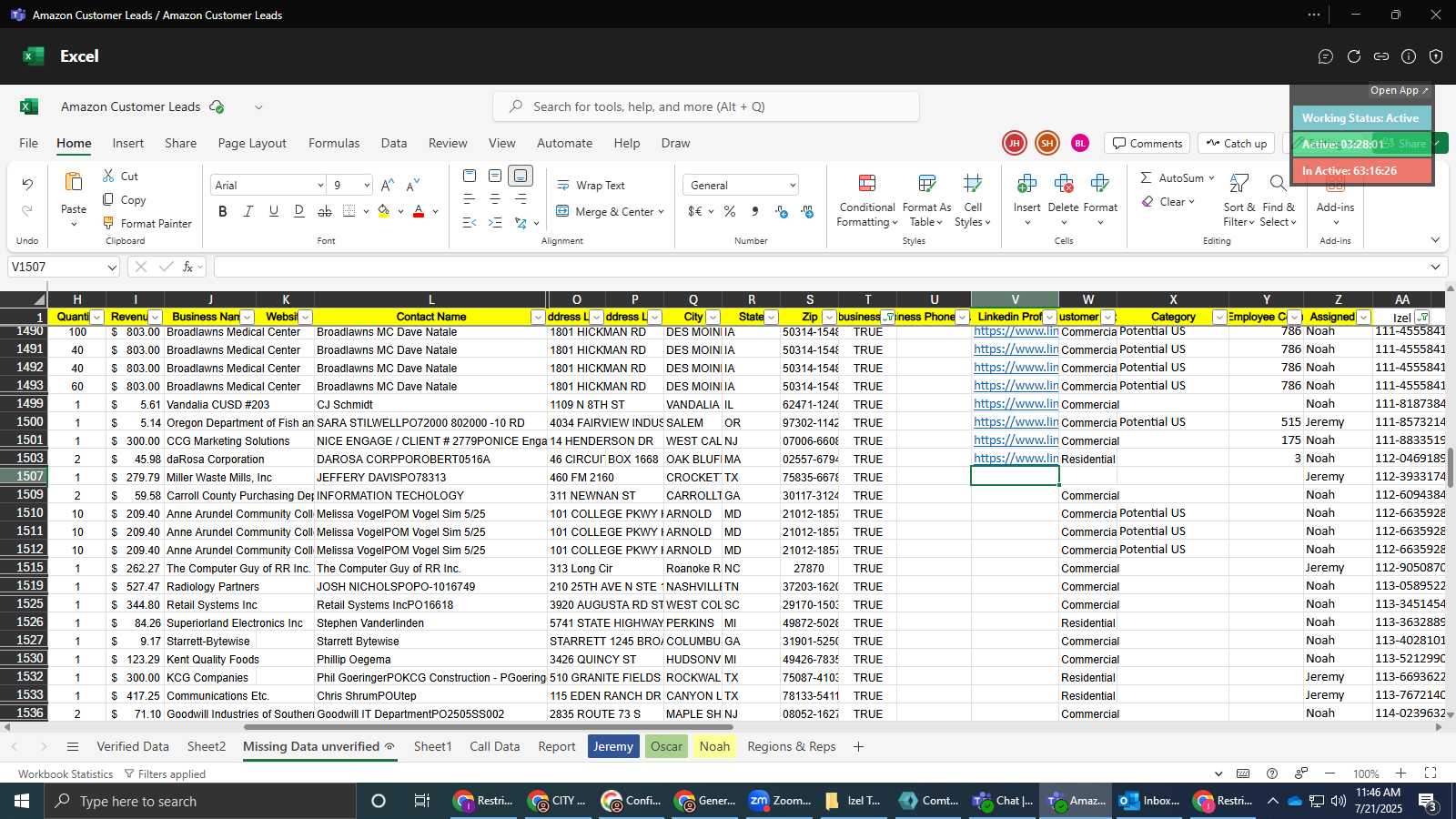Click the Undo arrow icon
1456x819 pixels.
[27, 185]
